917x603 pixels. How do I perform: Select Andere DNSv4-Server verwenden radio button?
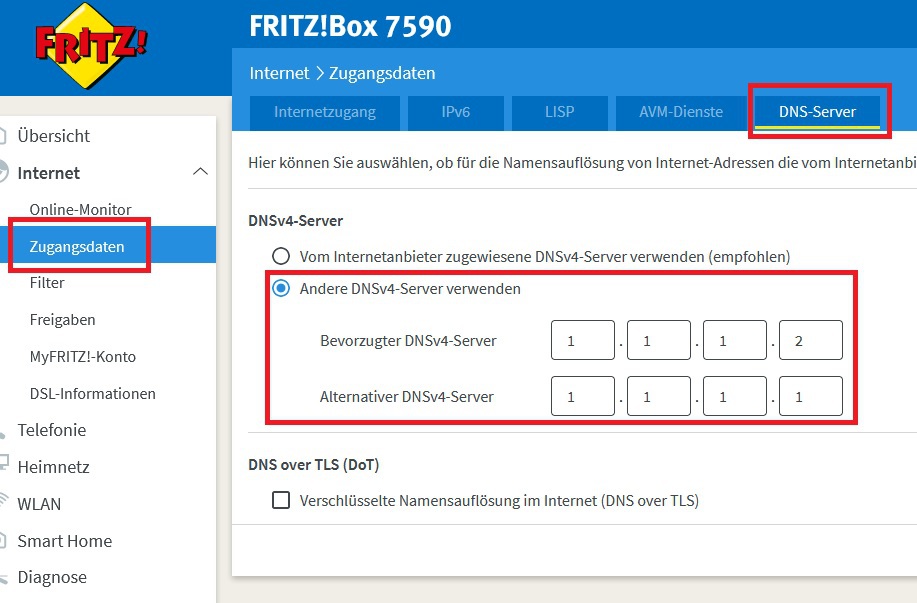[281, 288]
